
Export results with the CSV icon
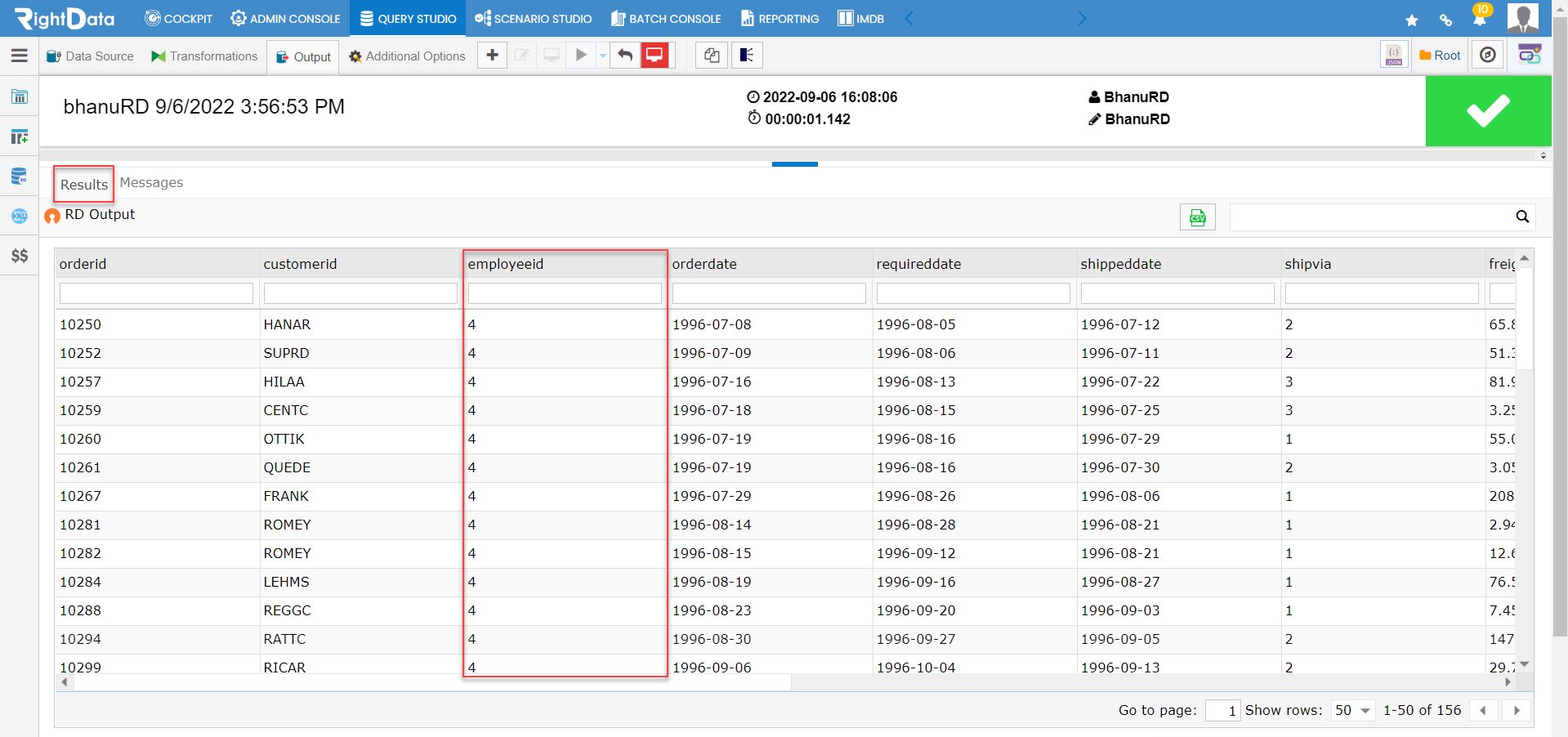[1198, 217]
